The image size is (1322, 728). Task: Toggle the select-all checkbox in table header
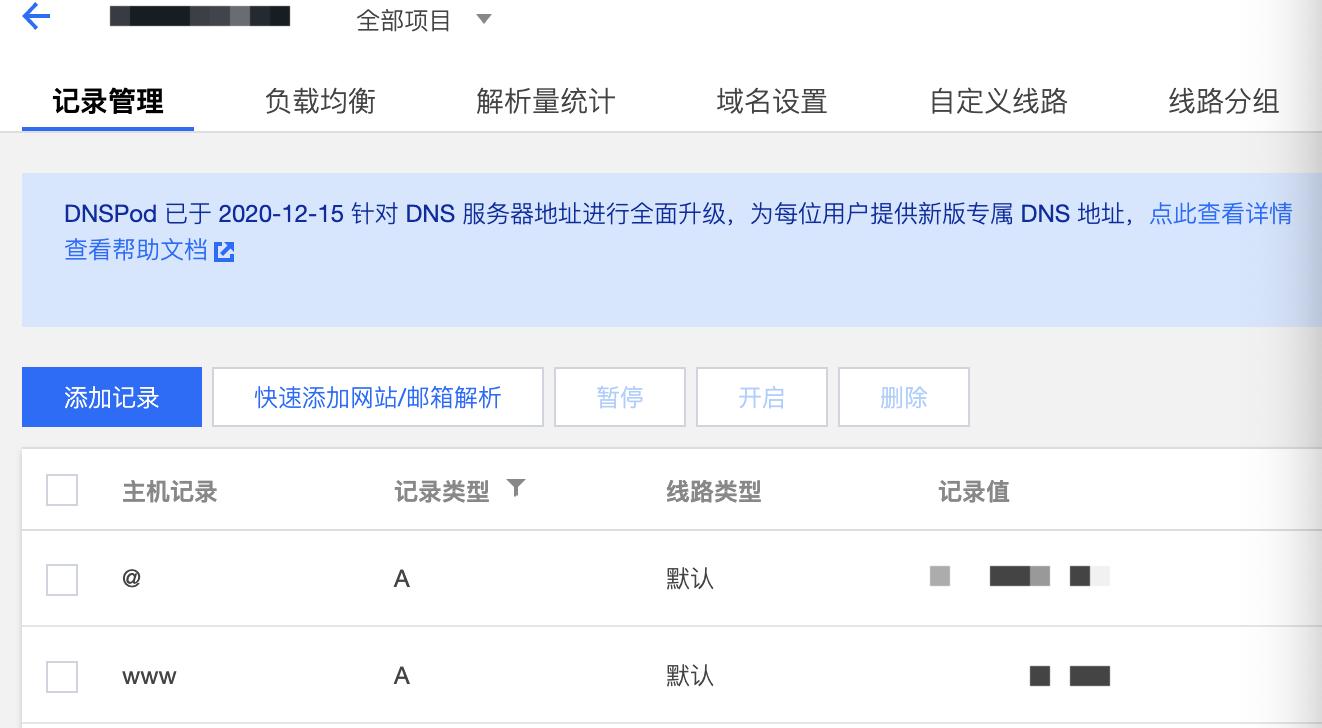click(62, 490)
